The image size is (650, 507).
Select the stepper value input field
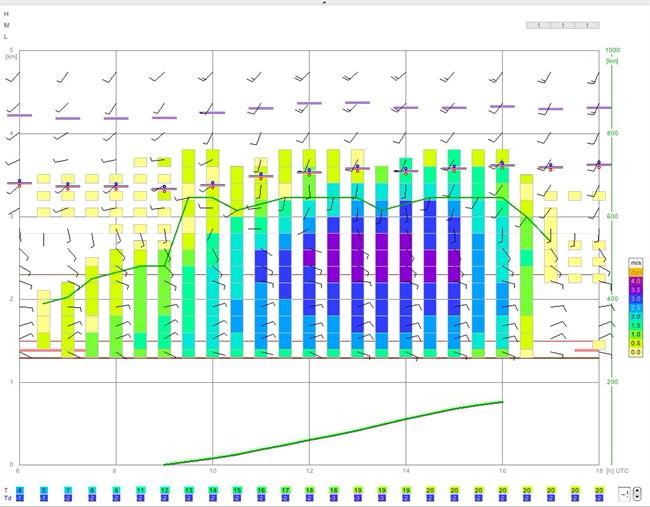coord(626,494)
